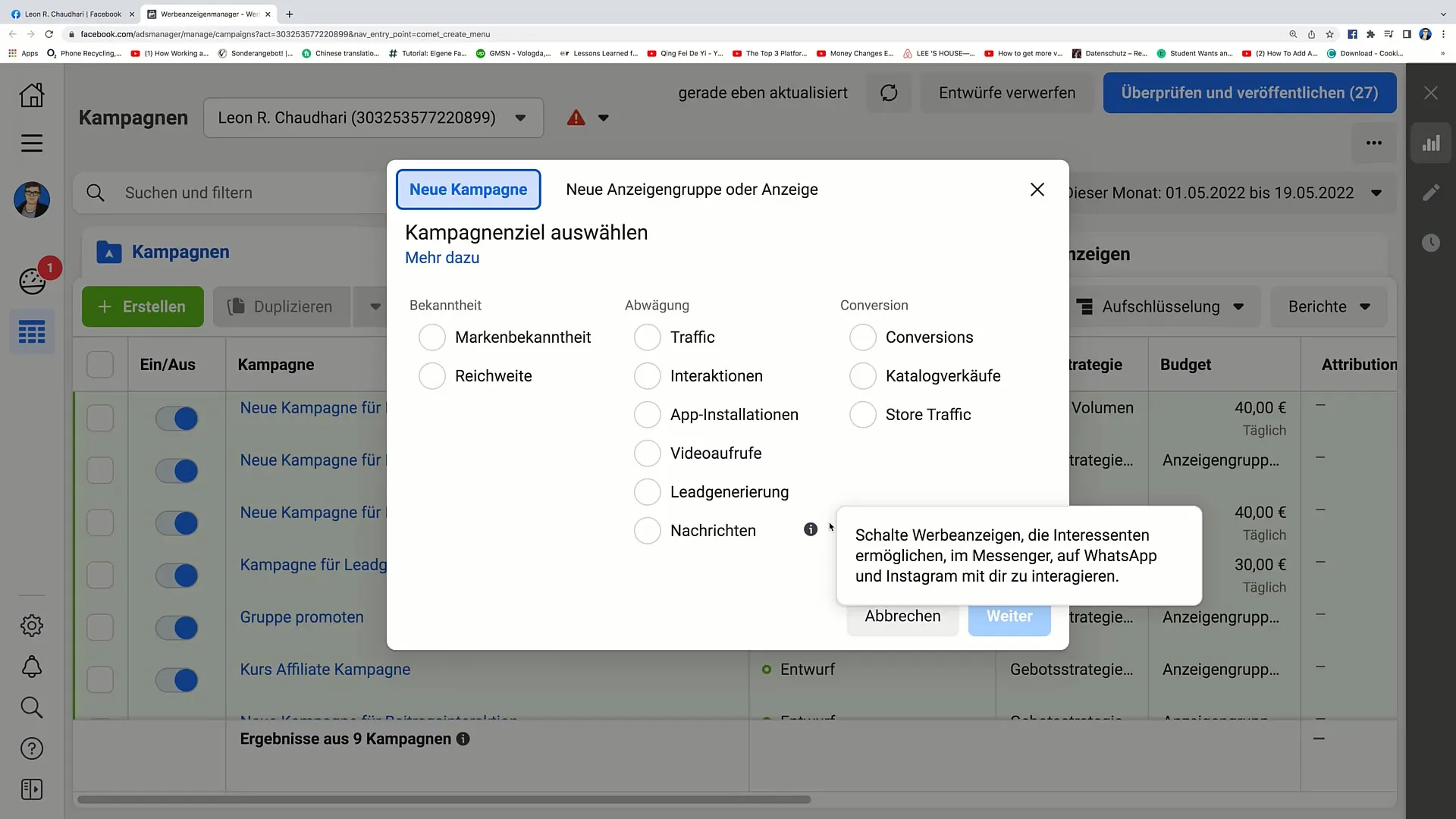Click the Berichte dropdown icon

(x=1364, y=306)
